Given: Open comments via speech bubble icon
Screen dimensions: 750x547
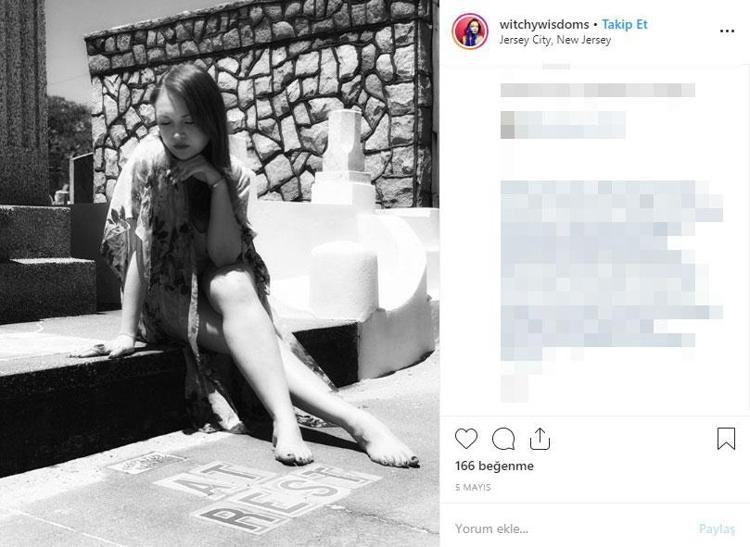Looking at the screenshot, I should 503,439.
